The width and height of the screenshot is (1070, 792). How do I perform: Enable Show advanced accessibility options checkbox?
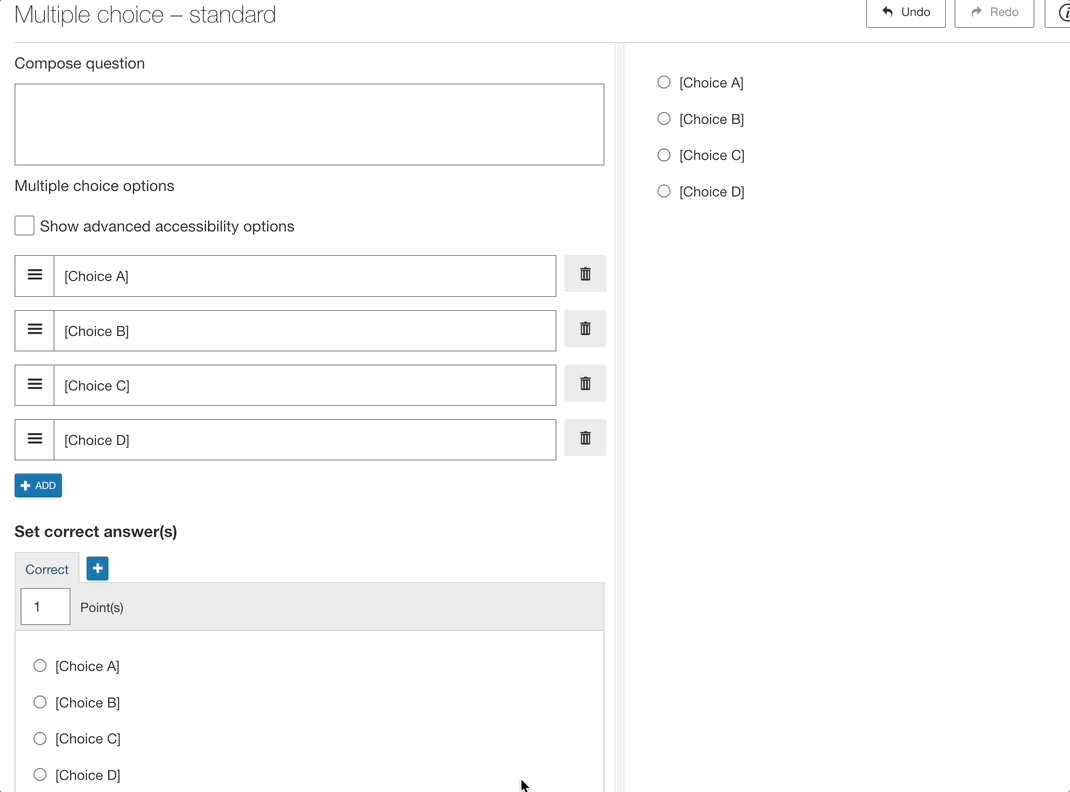(x=25, y=226)
